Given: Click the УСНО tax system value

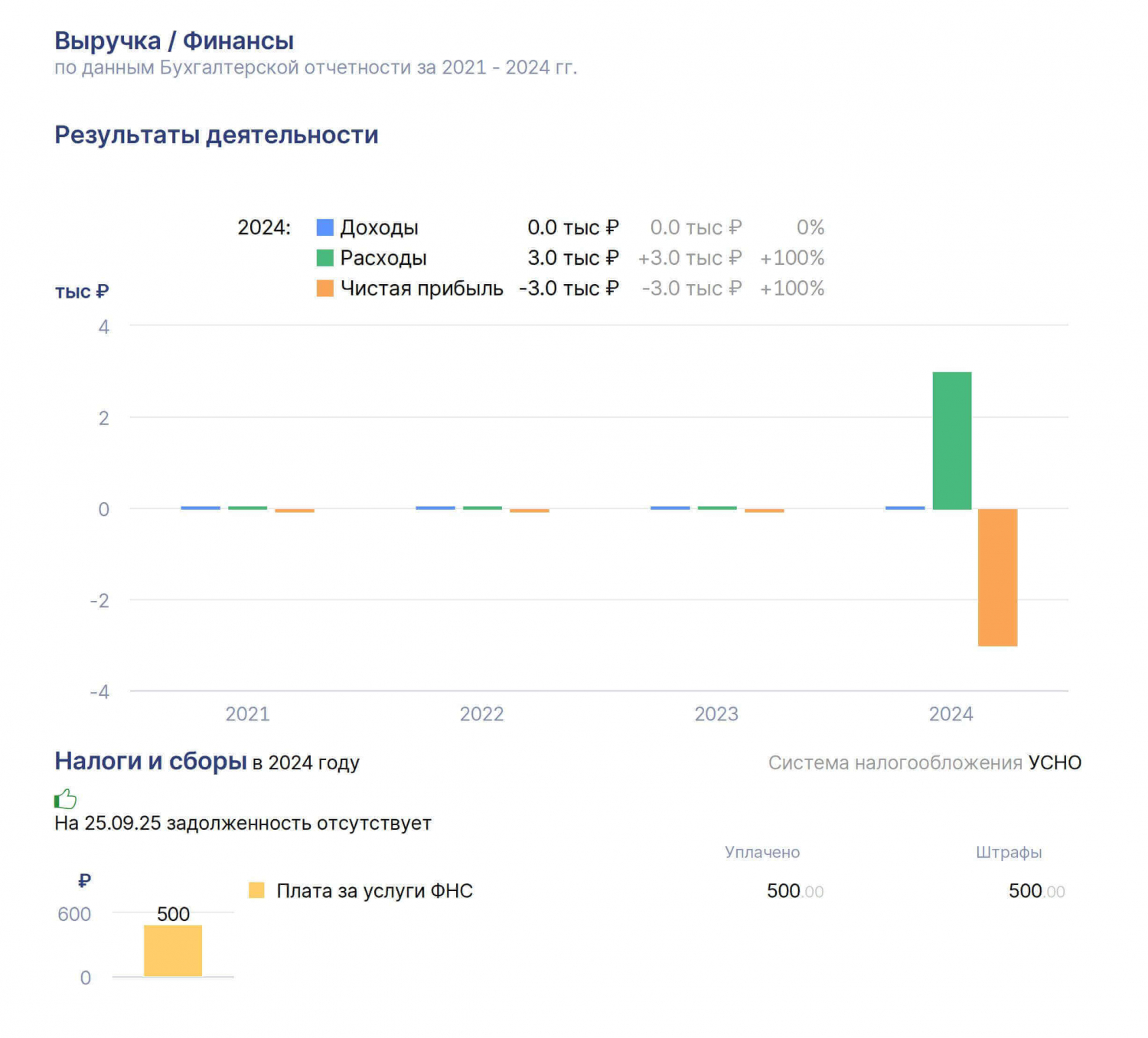Looking at the screenshot, I should click(x=1055, y=762).
